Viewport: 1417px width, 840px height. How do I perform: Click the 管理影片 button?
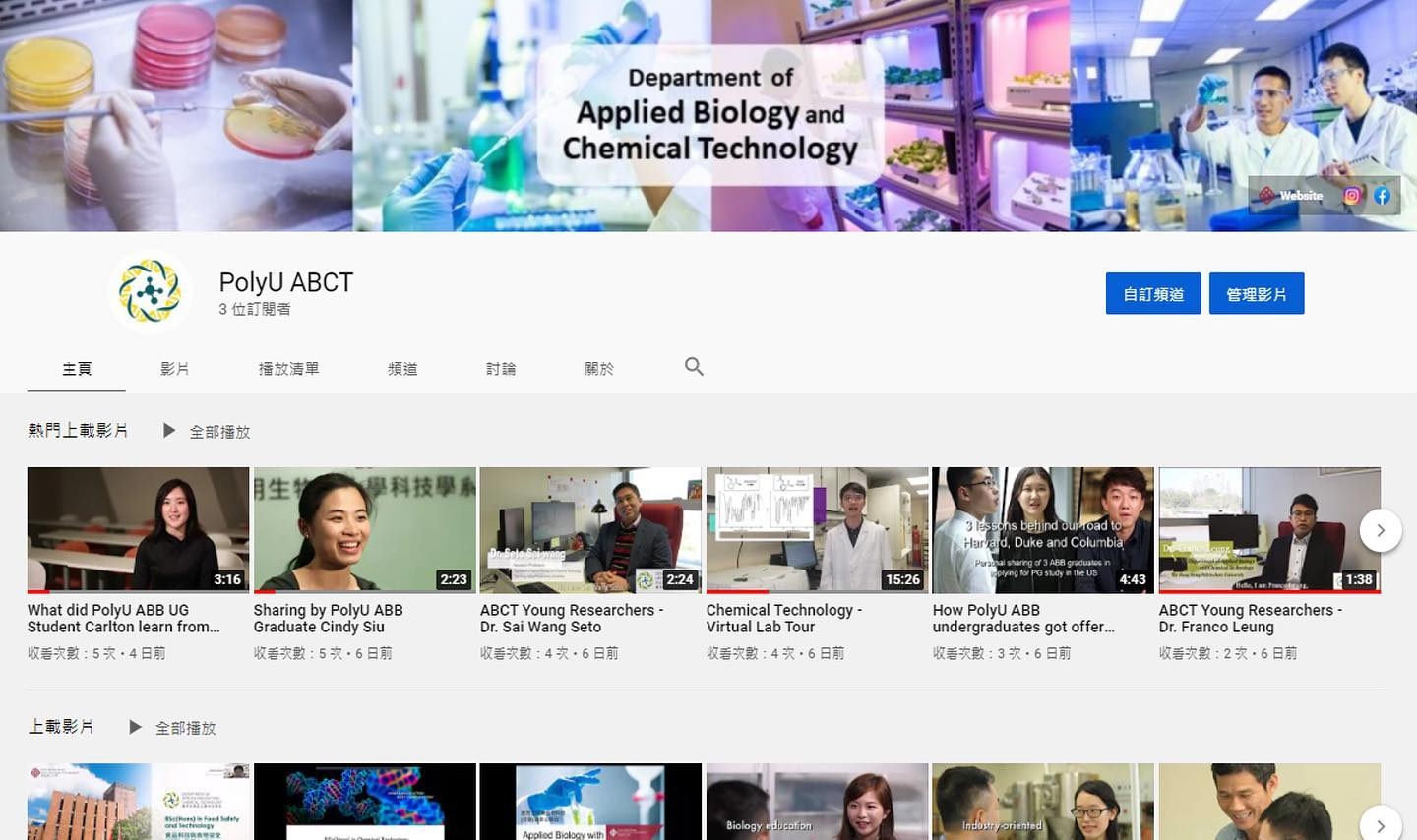(1257, 292)
